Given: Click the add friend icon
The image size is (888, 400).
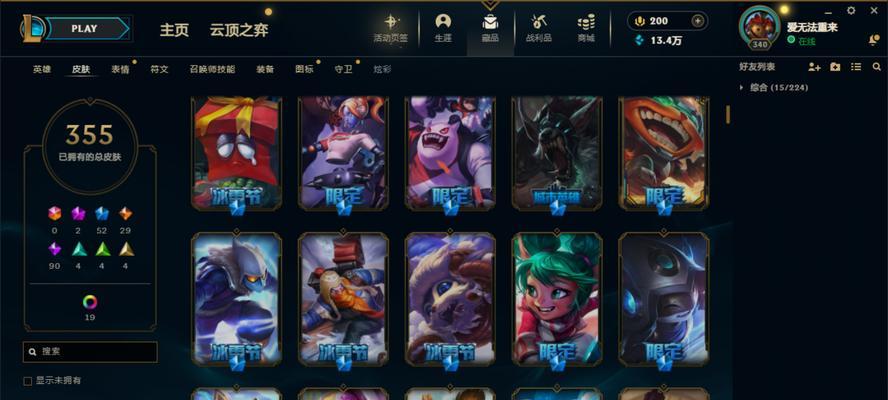Looking at the screenshot, I should tap(814, 67).
